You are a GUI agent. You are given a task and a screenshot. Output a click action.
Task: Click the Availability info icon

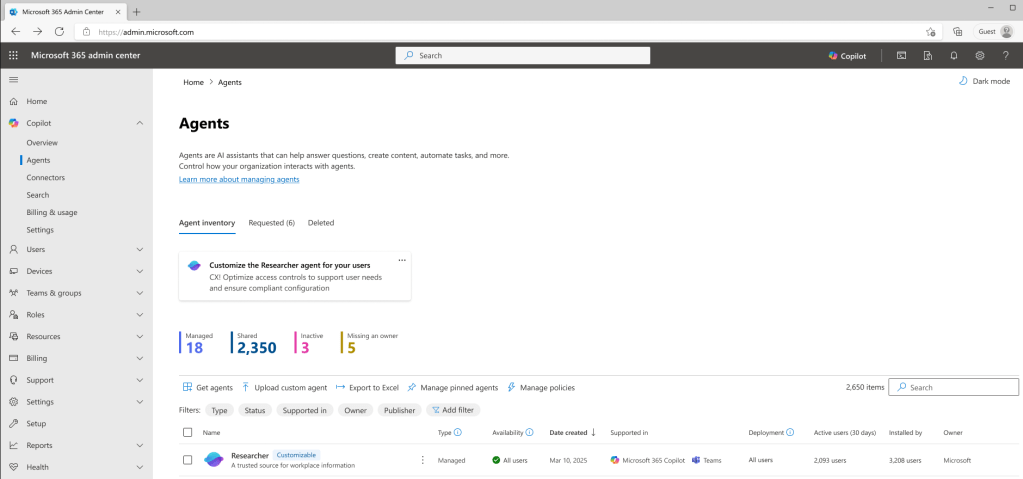(529, 433)
